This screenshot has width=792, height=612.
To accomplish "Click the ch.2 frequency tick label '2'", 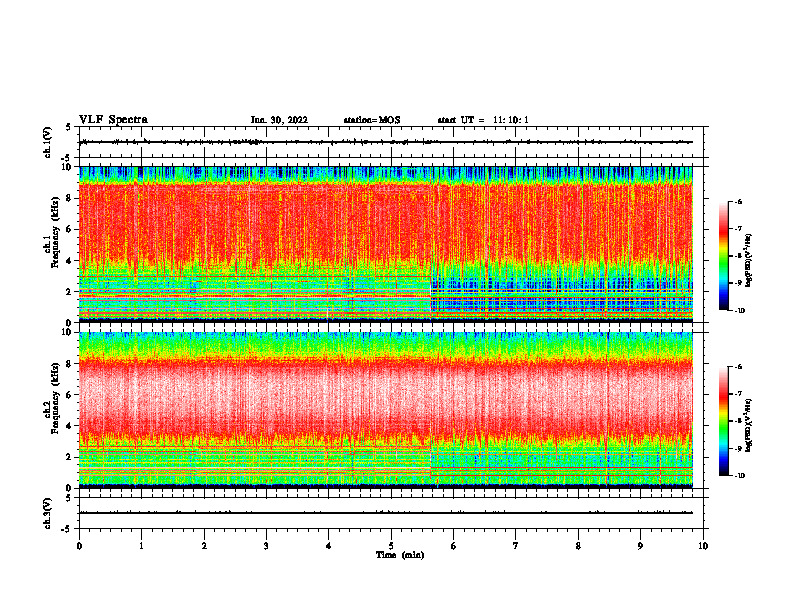I will (69, 457).
